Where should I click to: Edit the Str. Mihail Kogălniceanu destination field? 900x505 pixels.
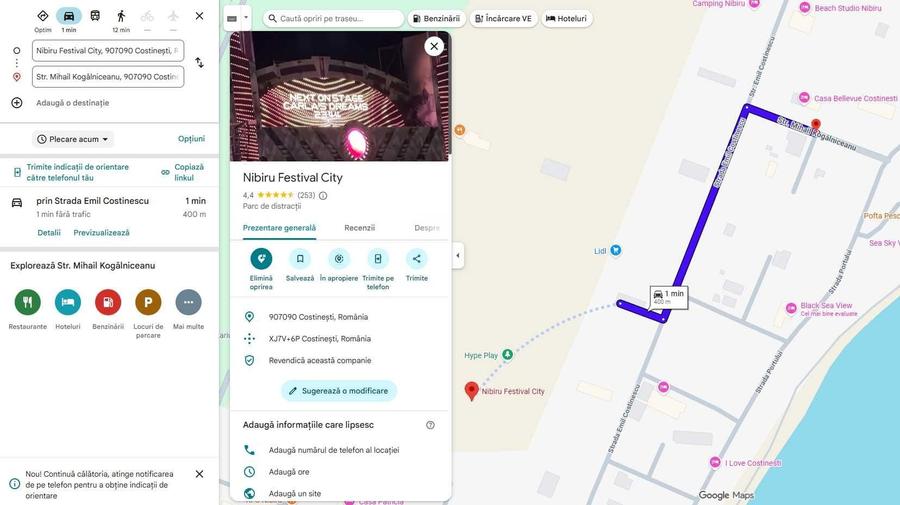[x=108, y=76]
